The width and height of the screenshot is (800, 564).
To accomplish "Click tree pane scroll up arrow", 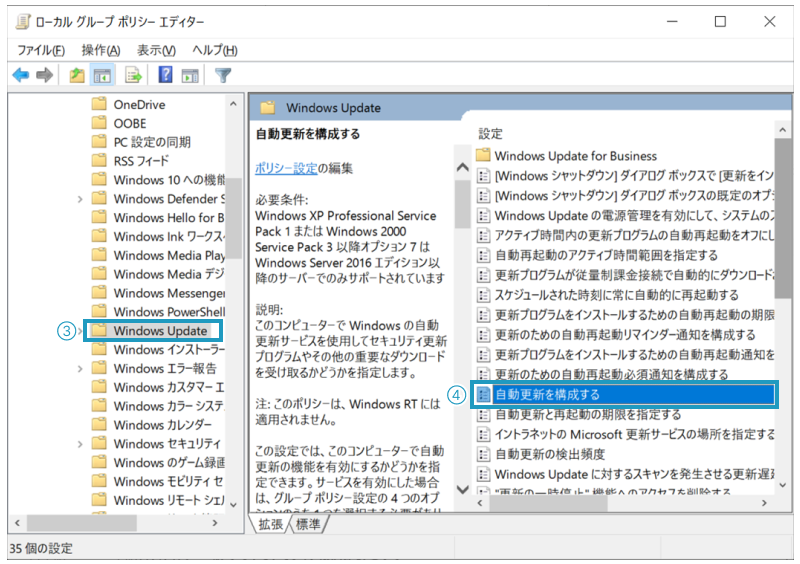I will (x=233, y=104).
